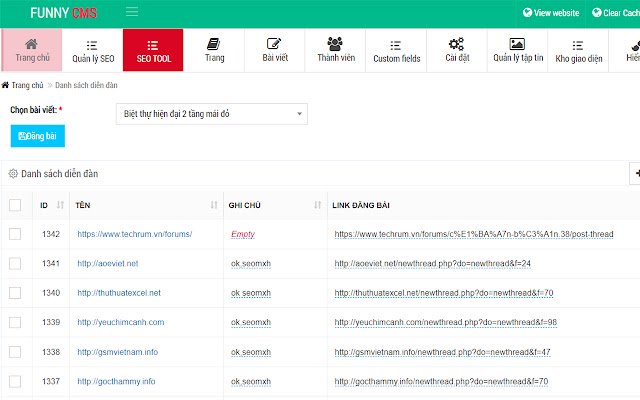Click gocthammy.info newthread posting link
This screenshot has width=640, height=400.
pos(441,382)
